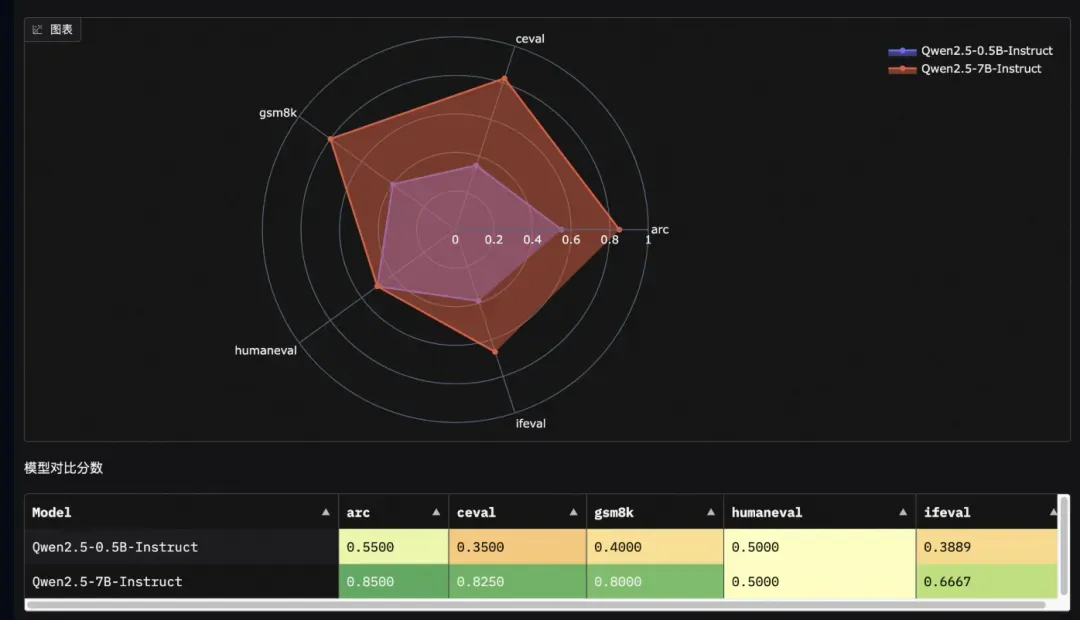
Task: Click the humaneval column header label
Action: pos(767,513)
